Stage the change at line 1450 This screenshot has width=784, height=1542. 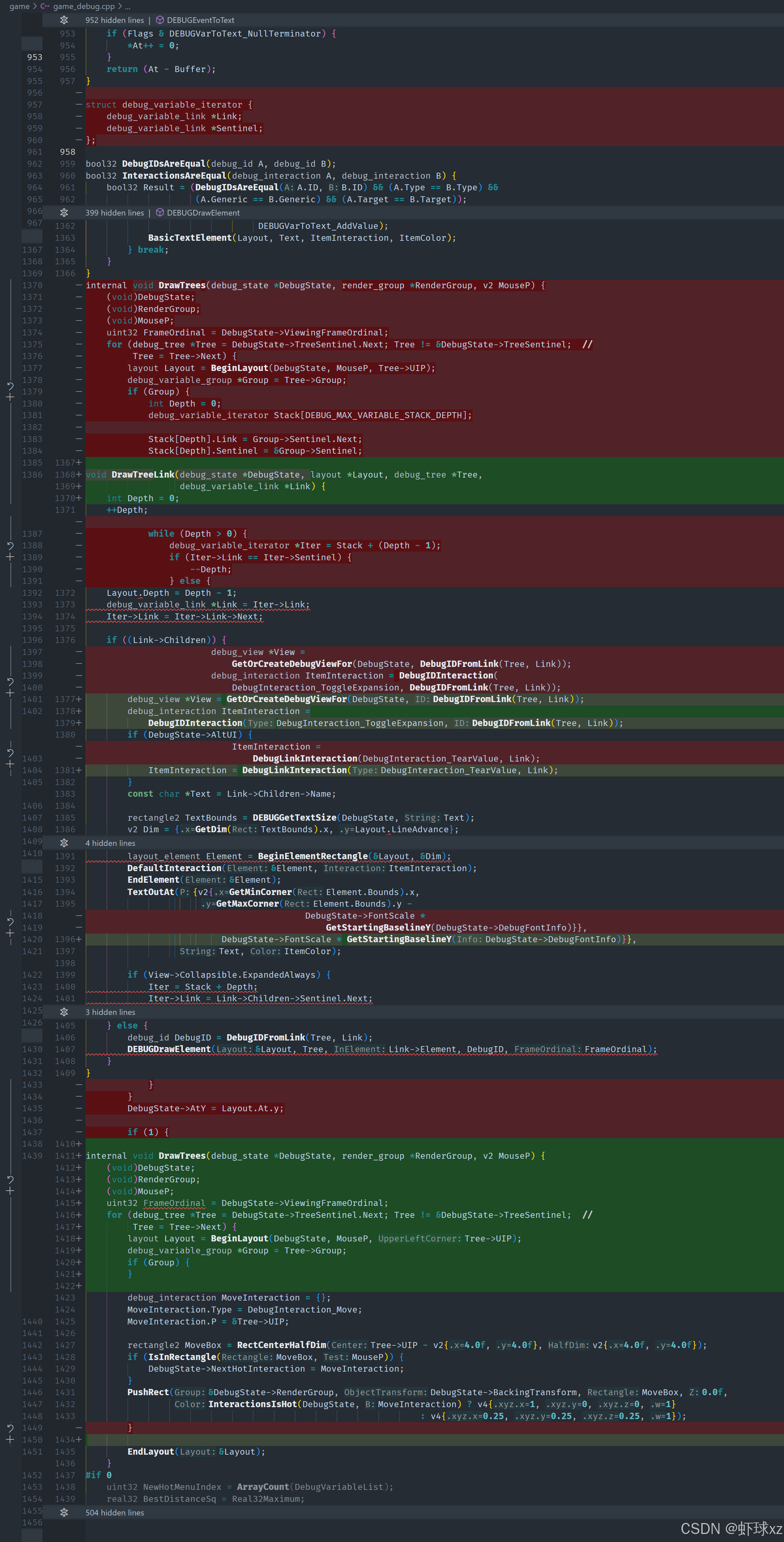10,1440
